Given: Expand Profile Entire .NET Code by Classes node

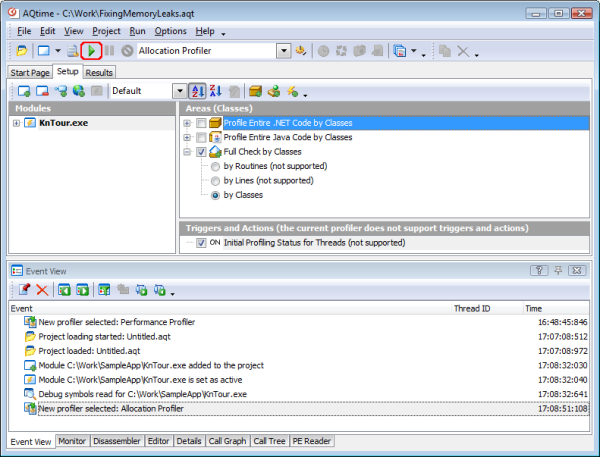Looking at the screenshot, I should pyautogui.click(x=187, y=123).
